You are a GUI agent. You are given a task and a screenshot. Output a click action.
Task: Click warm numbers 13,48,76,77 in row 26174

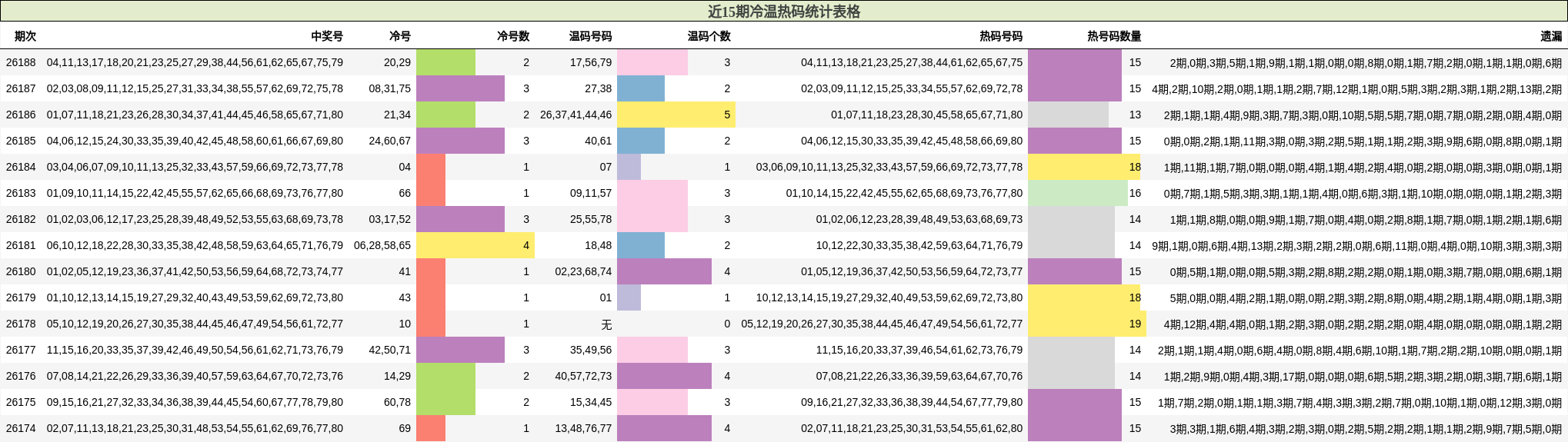point(583,428)
